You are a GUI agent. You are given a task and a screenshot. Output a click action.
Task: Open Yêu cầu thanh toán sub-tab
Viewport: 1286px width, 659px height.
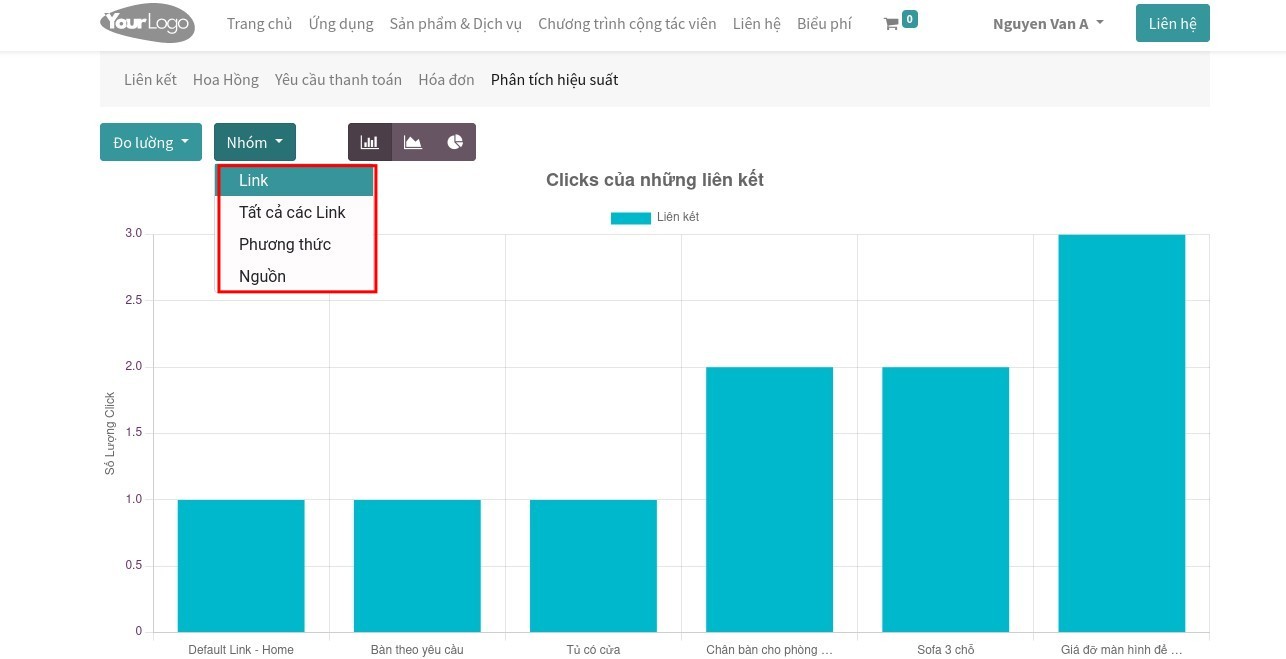(338, 80)
